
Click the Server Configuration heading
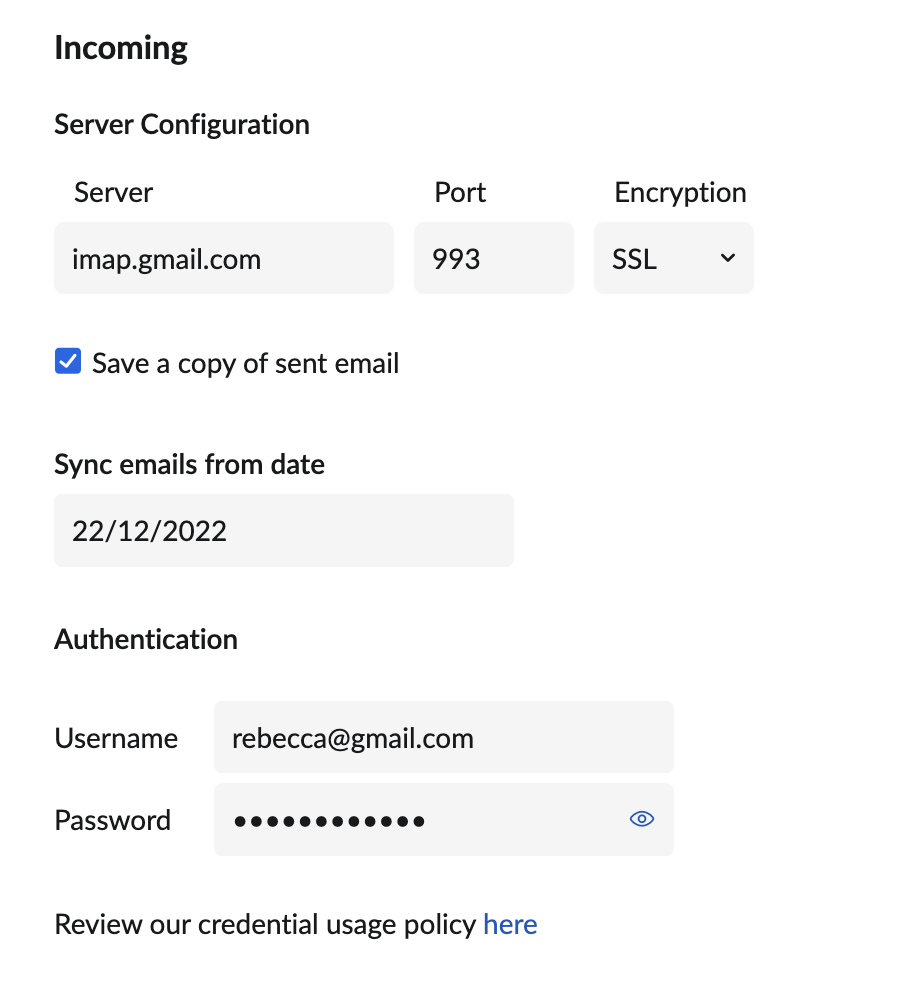pyautogui.click(x=182, y=124)
